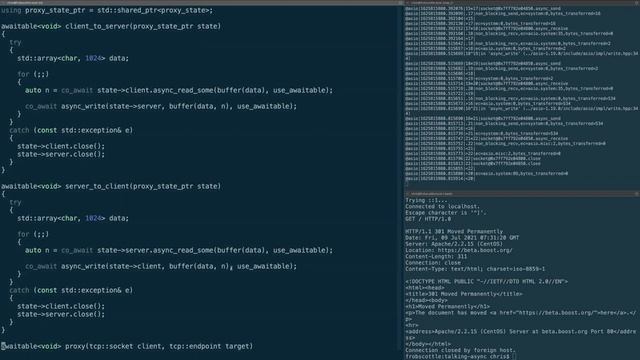Click 'Connected to localhost.' in terminal
Image resolution: width=640 pixels, height=360 pixels.
point(442,207)
